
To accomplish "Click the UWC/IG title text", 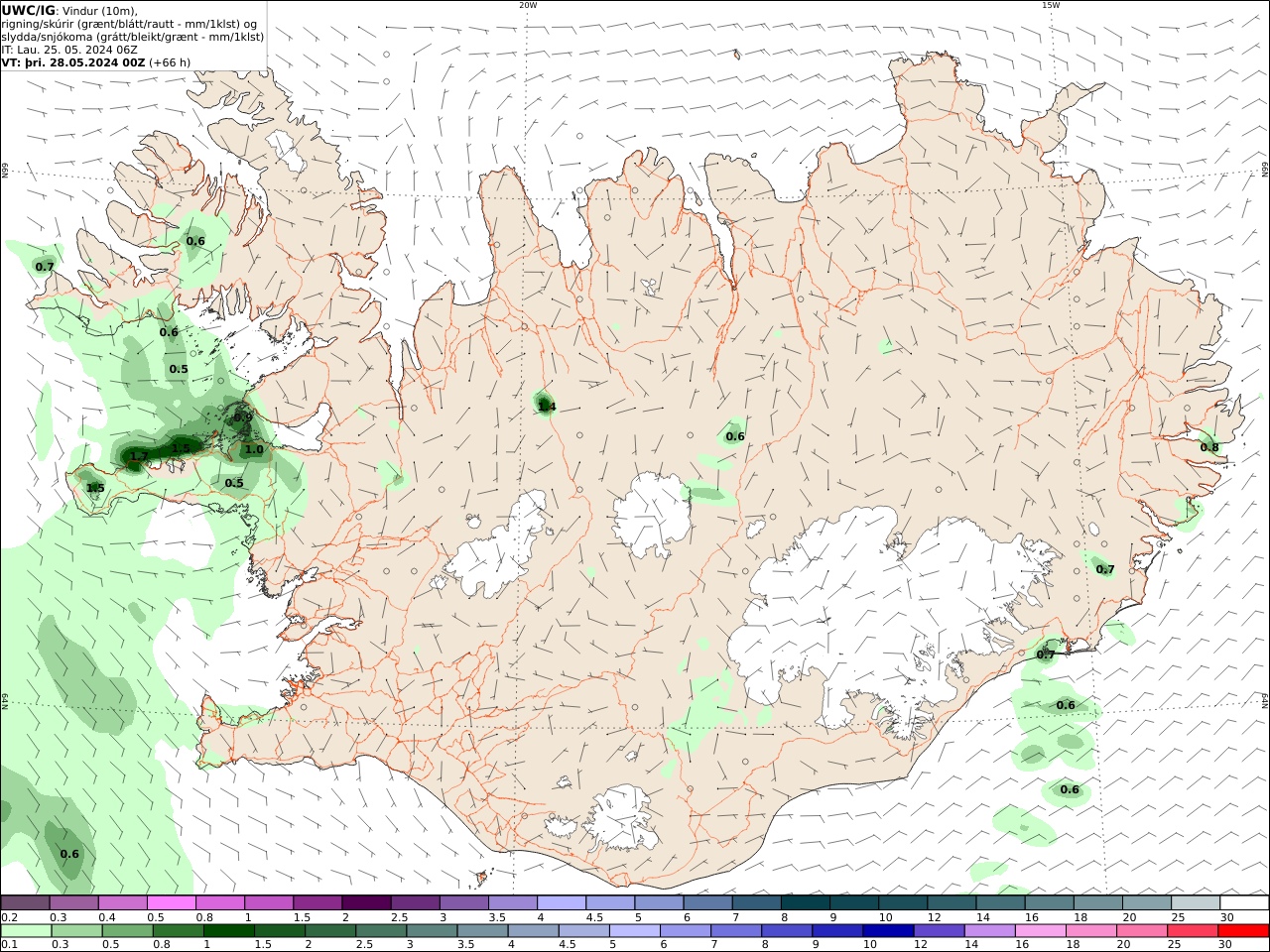I will [x=29, y=10].
